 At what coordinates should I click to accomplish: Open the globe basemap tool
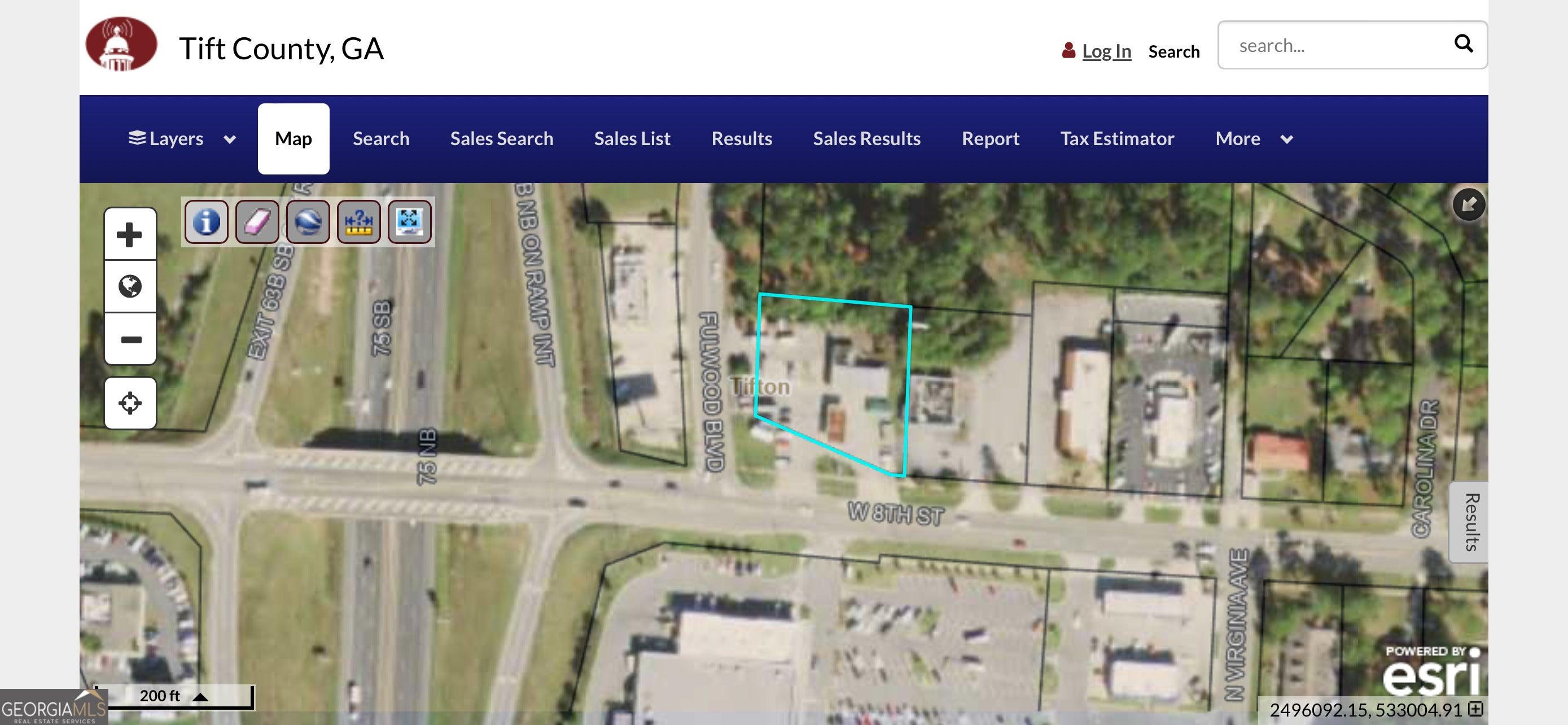click(x=308, y=221)
